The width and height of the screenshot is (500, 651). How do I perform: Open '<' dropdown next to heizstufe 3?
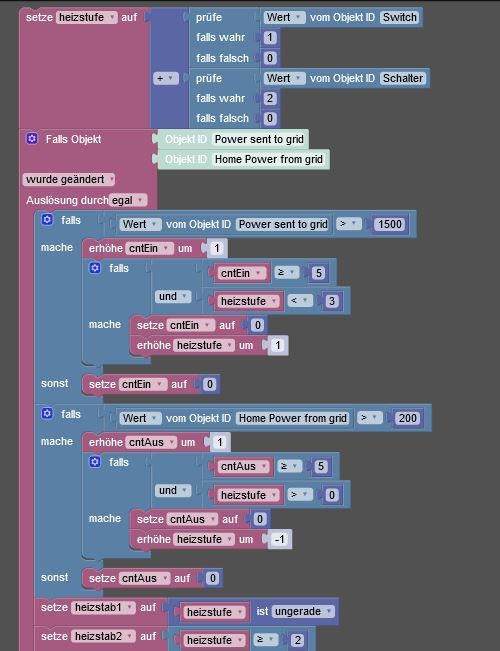point(300,301)
